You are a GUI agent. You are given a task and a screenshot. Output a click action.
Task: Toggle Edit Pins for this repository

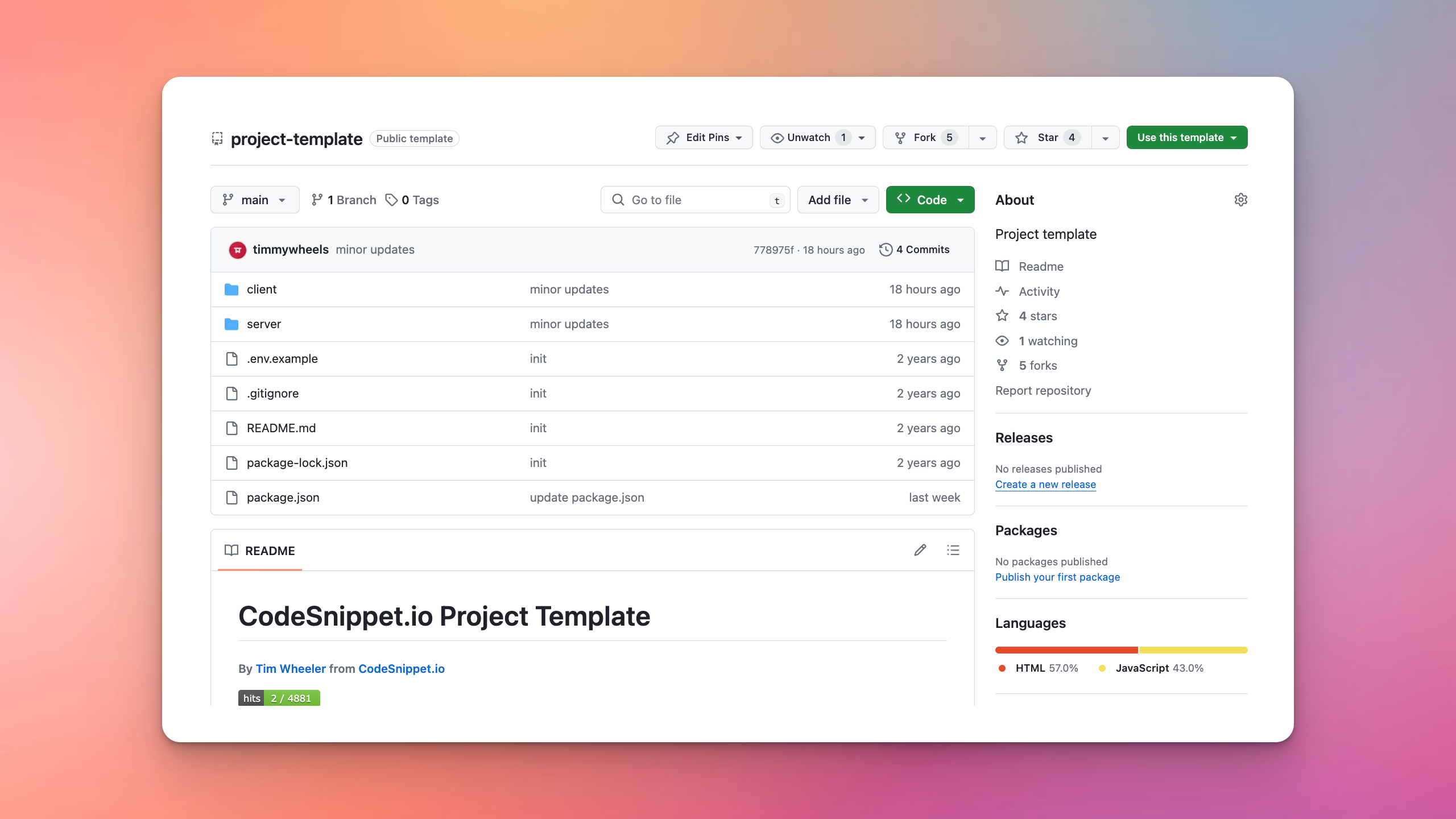704,137
